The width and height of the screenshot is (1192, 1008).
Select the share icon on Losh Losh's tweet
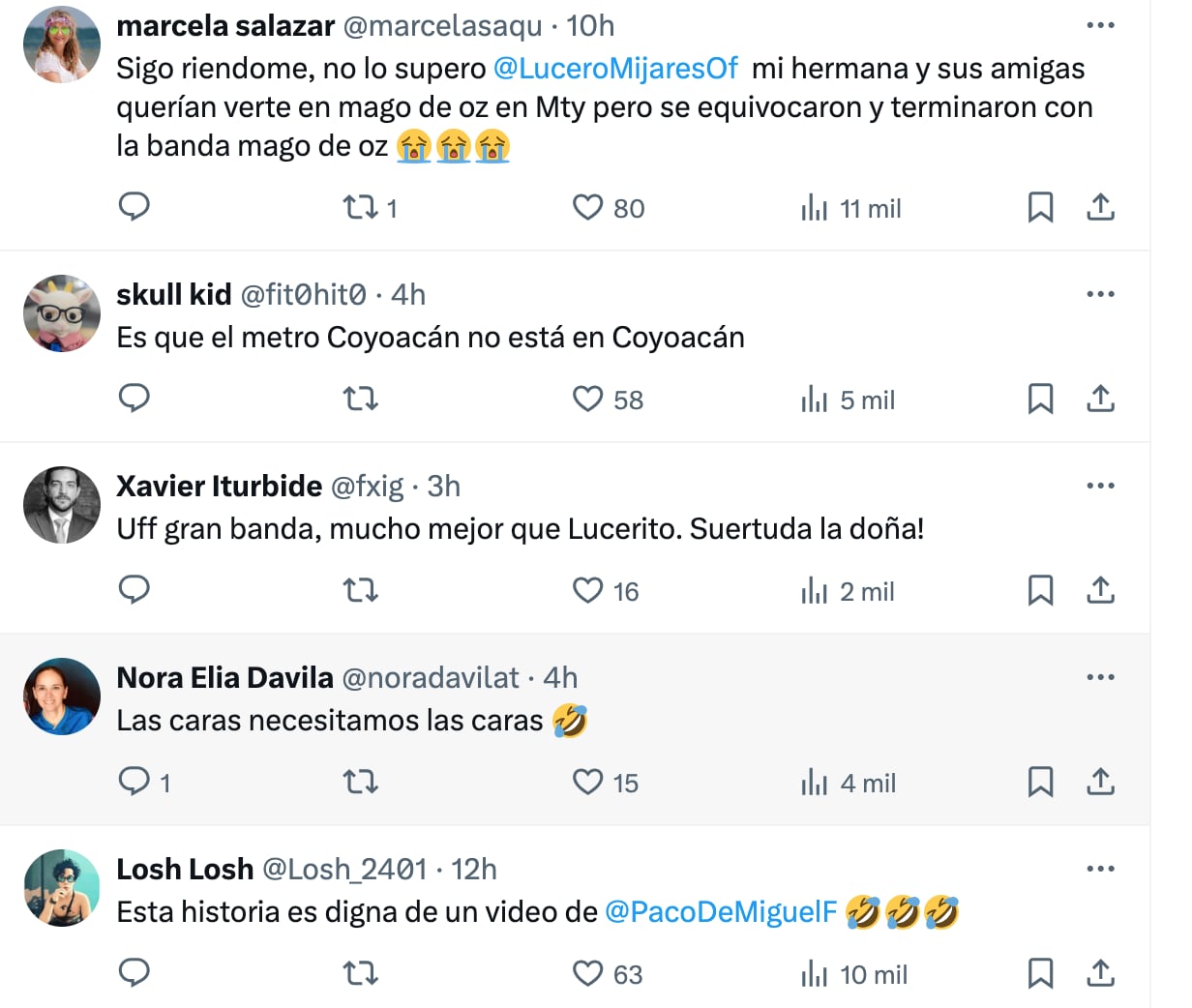1100,973
